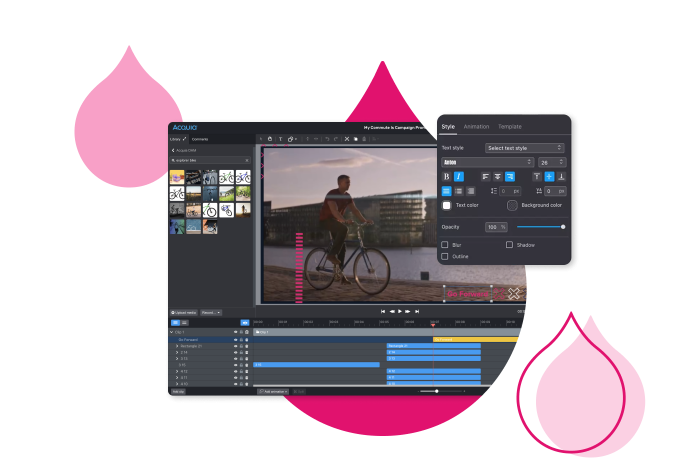Open the Text color swatch
Viewport: 678px width, 472px height.
(447, 205)
